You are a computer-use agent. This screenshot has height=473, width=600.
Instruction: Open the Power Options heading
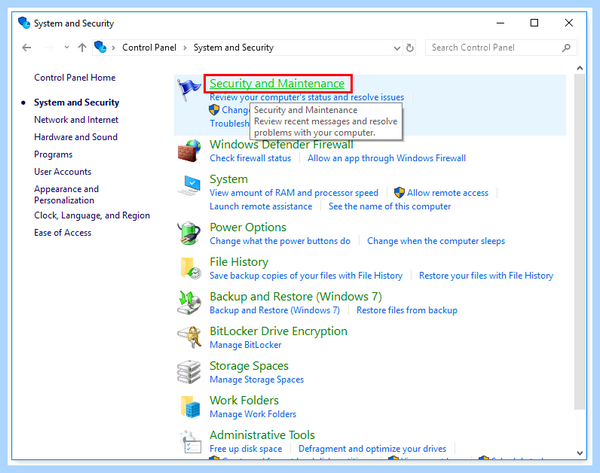(248, 227)
